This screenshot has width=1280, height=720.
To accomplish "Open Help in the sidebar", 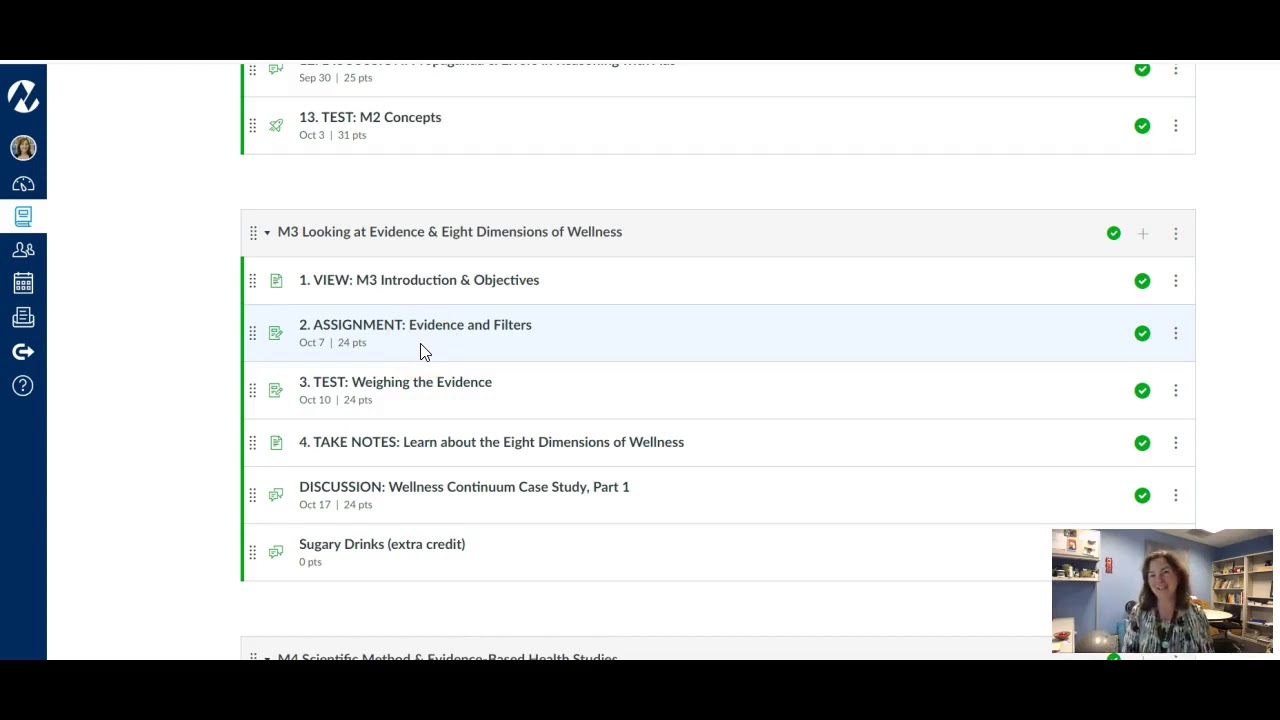I will click(23, 386).
